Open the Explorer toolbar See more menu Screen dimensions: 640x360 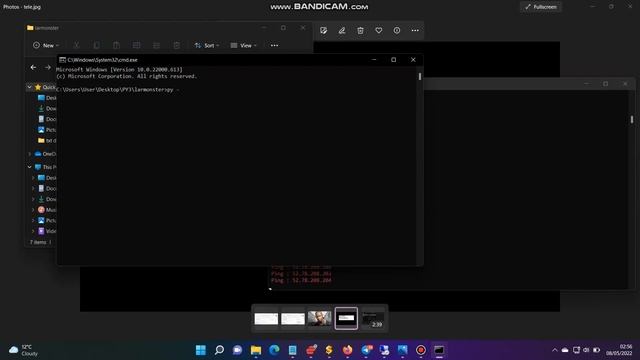coord(275,45)
